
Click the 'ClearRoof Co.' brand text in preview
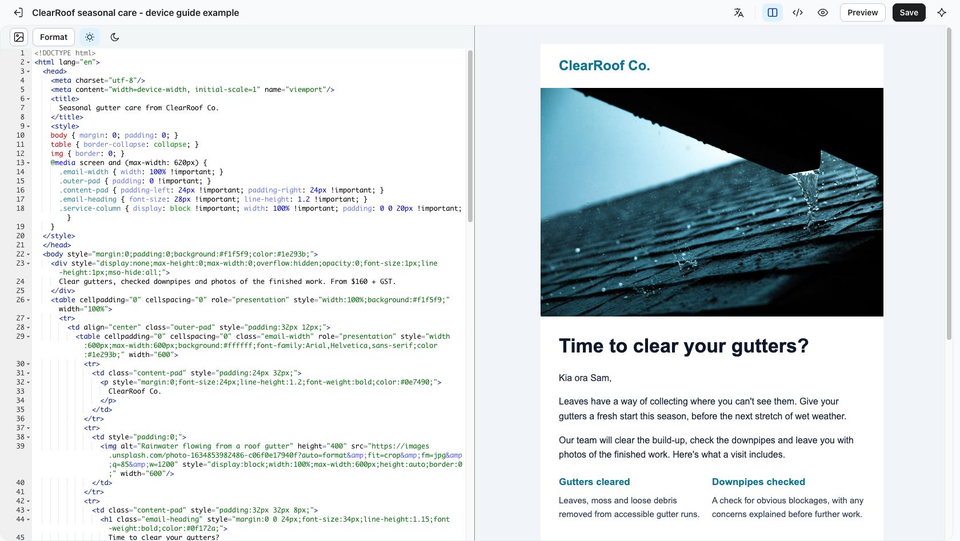[x=604, y=65]
